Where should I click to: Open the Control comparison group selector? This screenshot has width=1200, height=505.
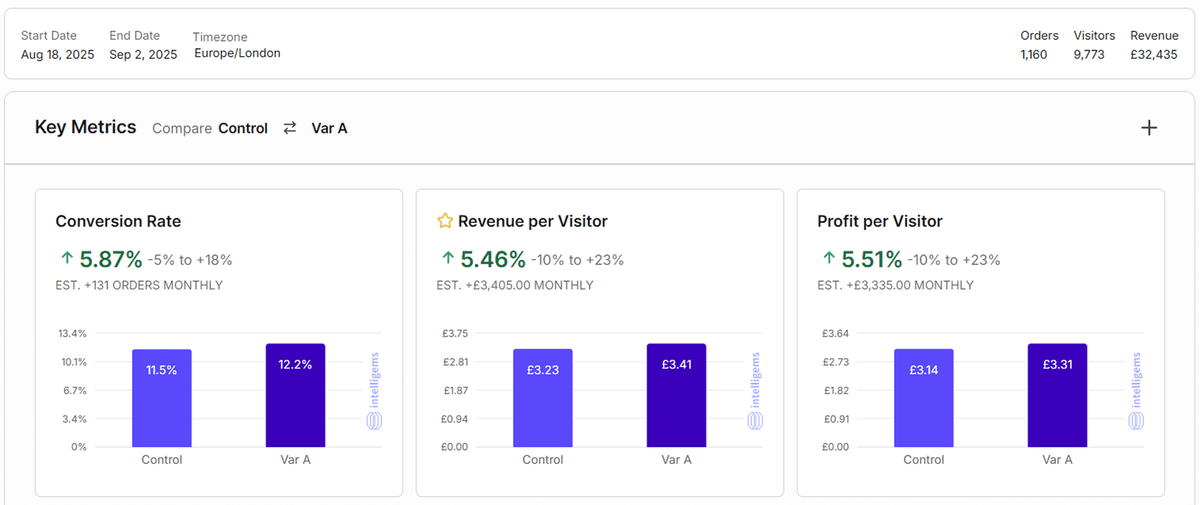click(x=243, y=128)
